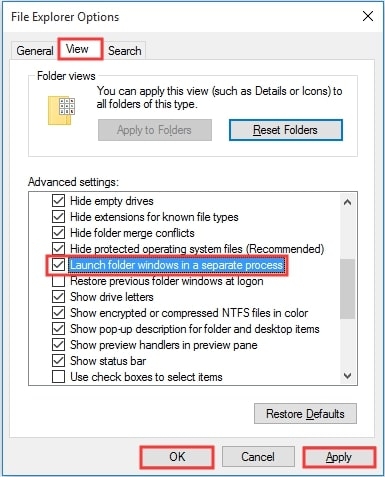Confirm settings with the OK button
This screenshot has height=477, width=385.
point(177,457)
